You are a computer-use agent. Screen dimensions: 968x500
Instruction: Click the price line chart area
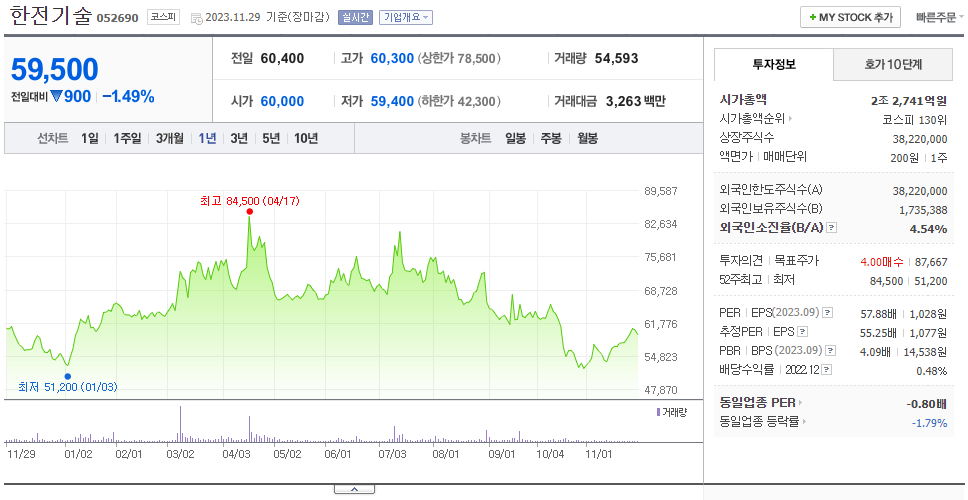[322, 293]
